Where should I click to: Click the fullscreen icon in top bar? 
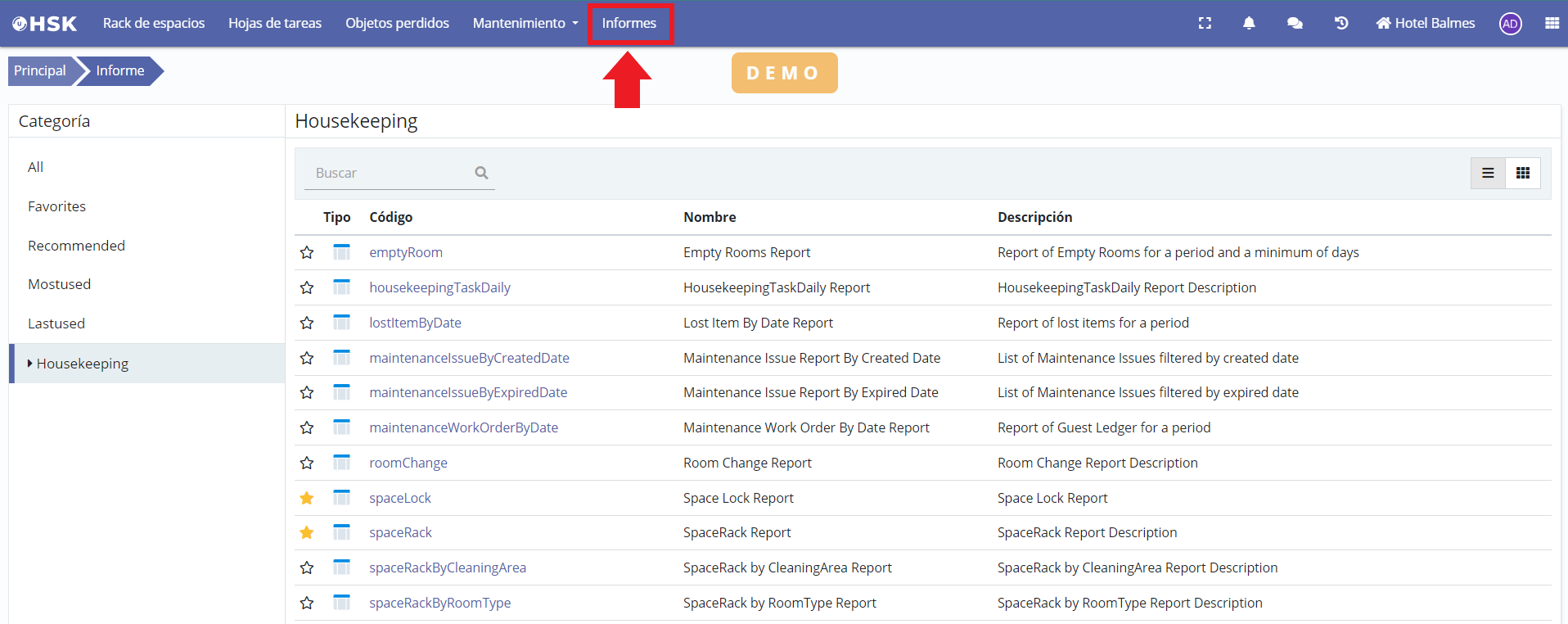1205,23
